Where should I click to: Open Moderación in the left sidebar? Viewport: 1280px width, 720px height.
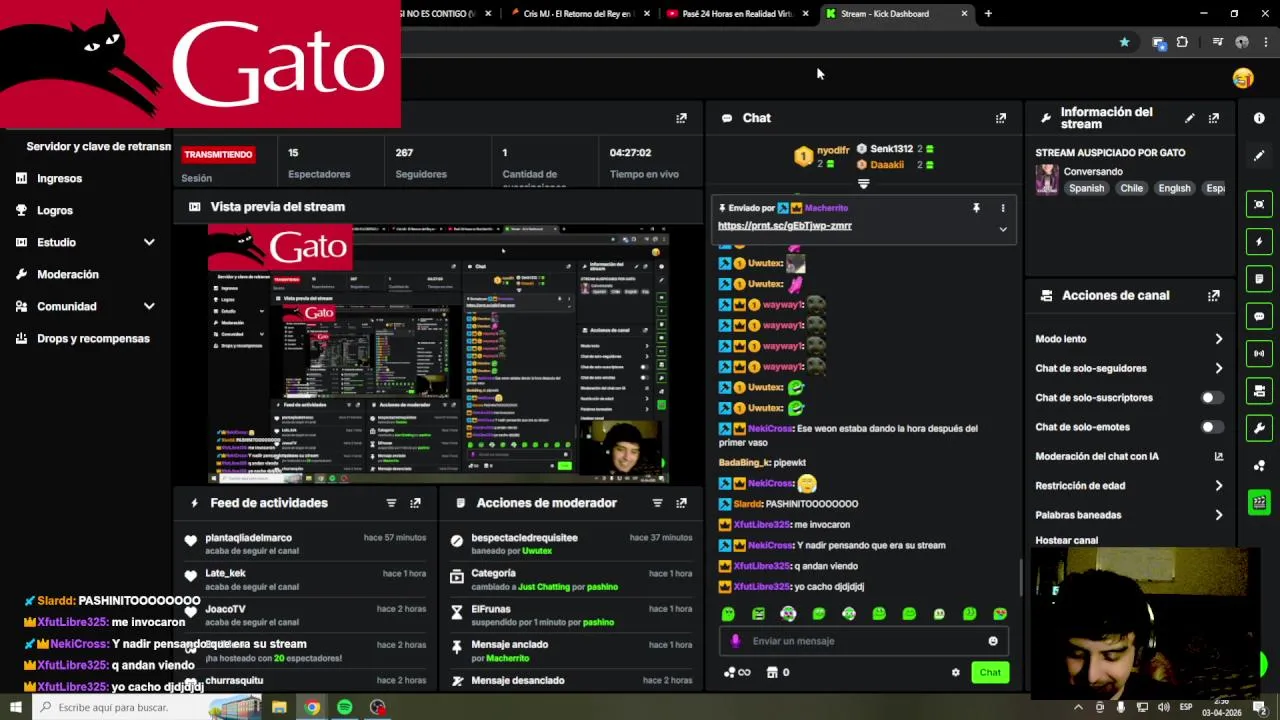[67, 274]
